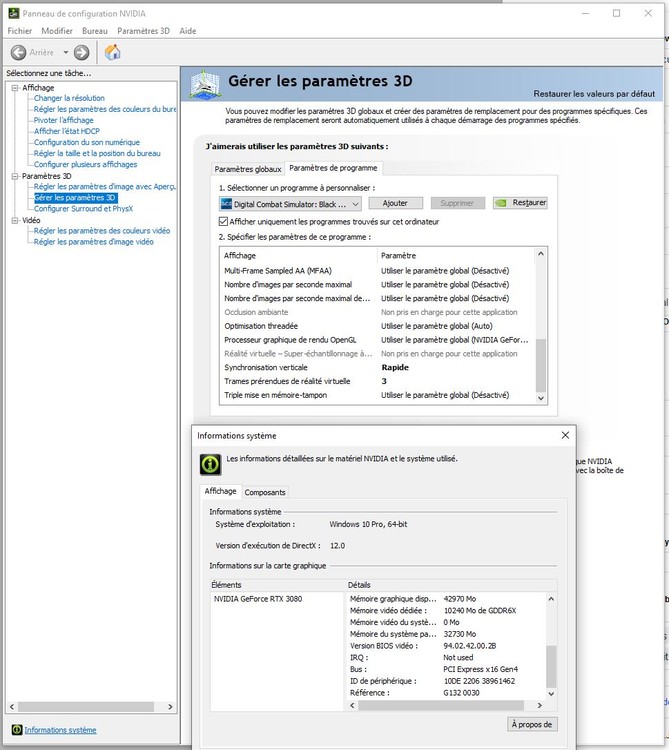Click task pane horizontal scroll left arrow
The image size is (669, 750).
(x=12, y=707)
